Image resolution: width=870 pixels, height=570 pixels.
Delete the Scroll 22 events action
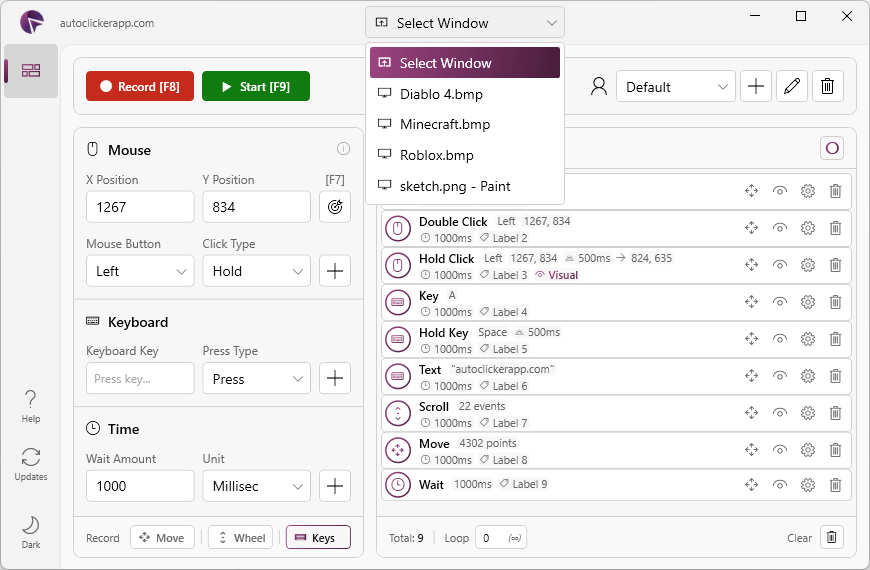point(835,413)
